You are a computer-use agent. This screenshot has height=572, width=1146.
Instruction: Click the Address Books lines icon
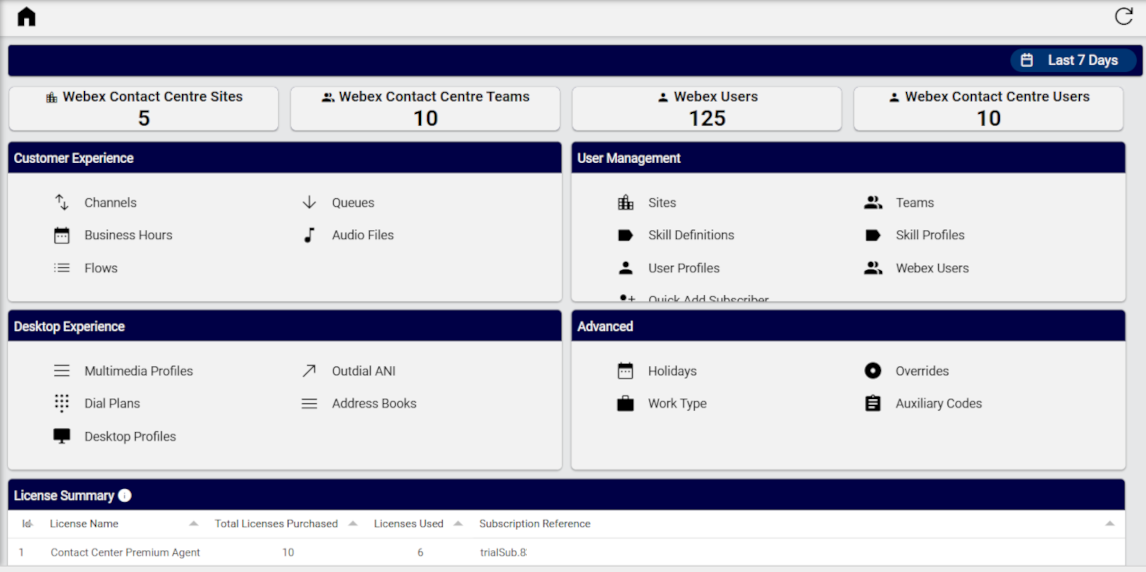tap(309, 403)
